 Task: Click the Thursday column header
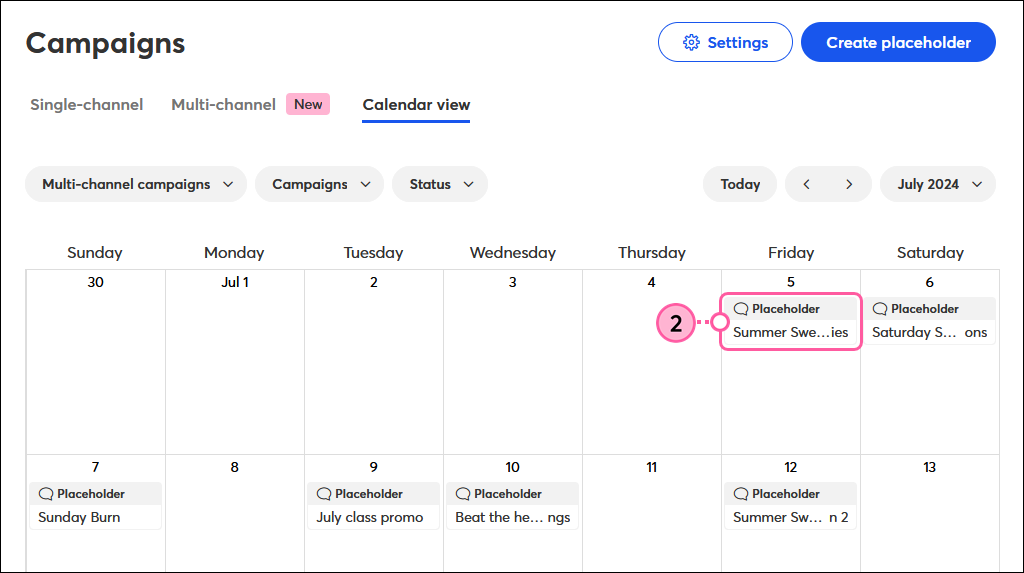click(652, 252)
